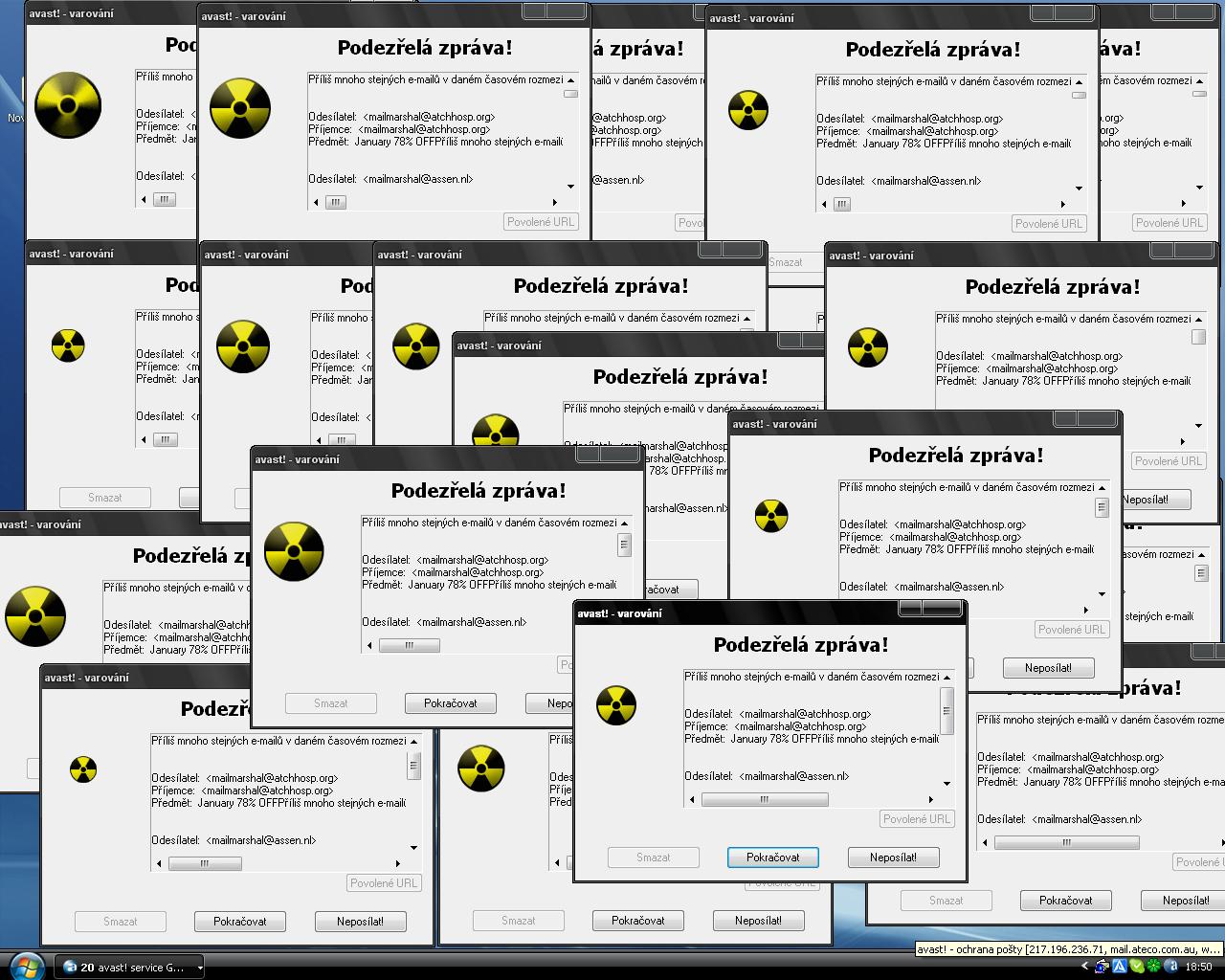Click 'Podezřelá zpráva!' heading in the frontmost dialog

pyautogui.click(x=801, y=645)
